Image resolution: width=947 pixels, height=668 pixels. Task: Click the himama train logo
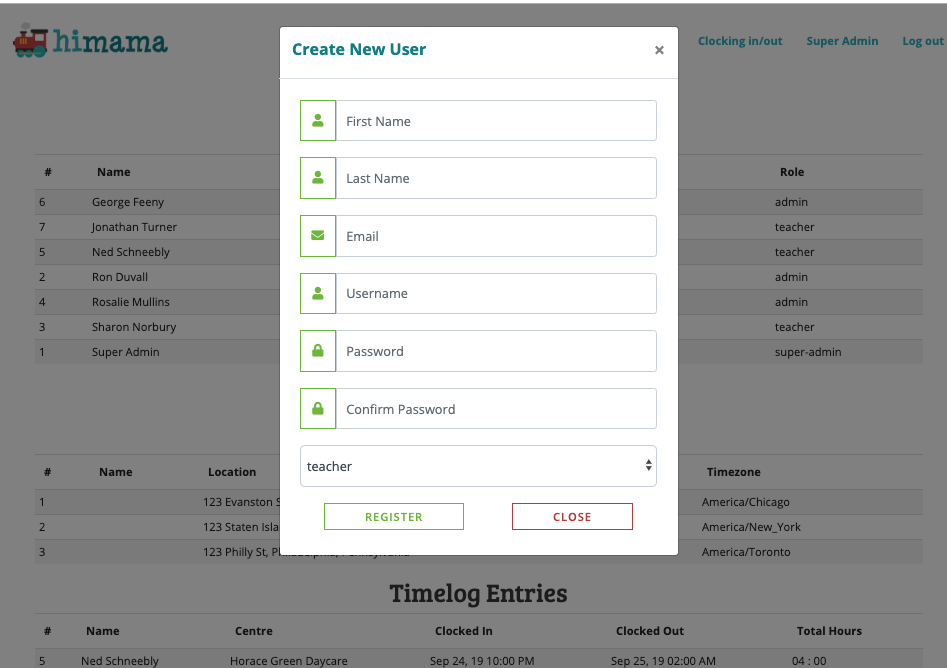pos(91,41)
